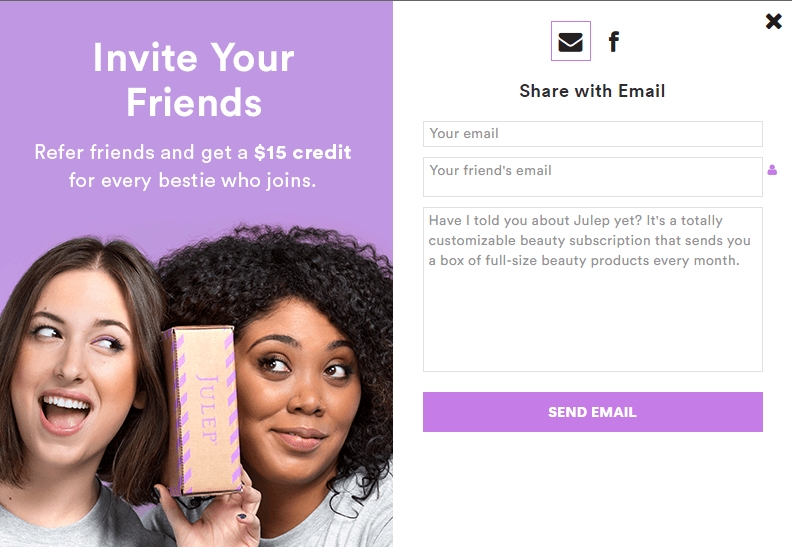The image size is (792, 547).
Task: Click the Invite Your Friends heading
Action: [x=194, y=79]
